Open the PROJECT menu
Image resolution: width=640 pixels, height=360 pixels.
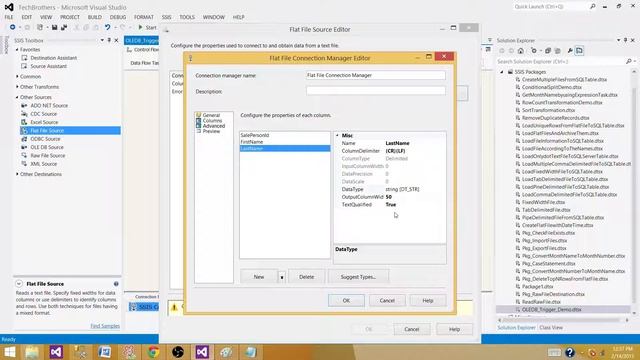pyautogui.click(x=70, y=17)
